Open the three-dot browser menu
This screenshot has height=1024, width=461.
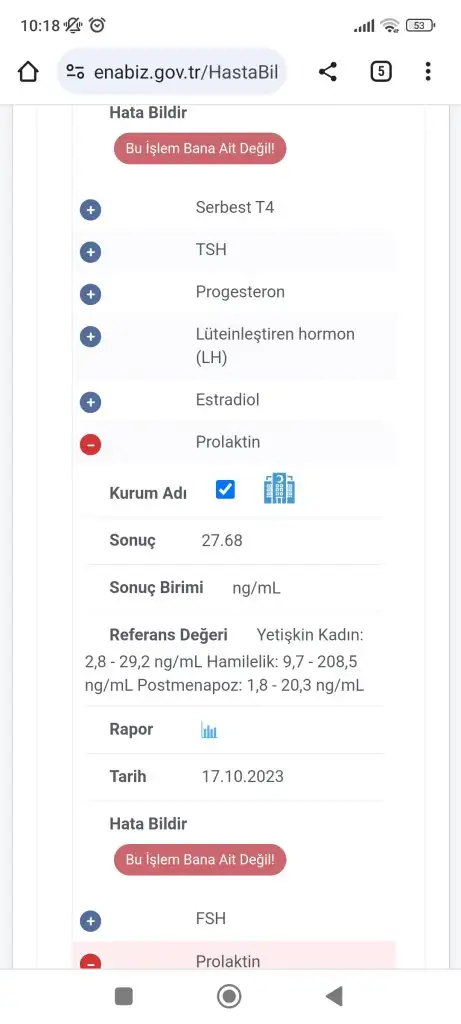428,71
